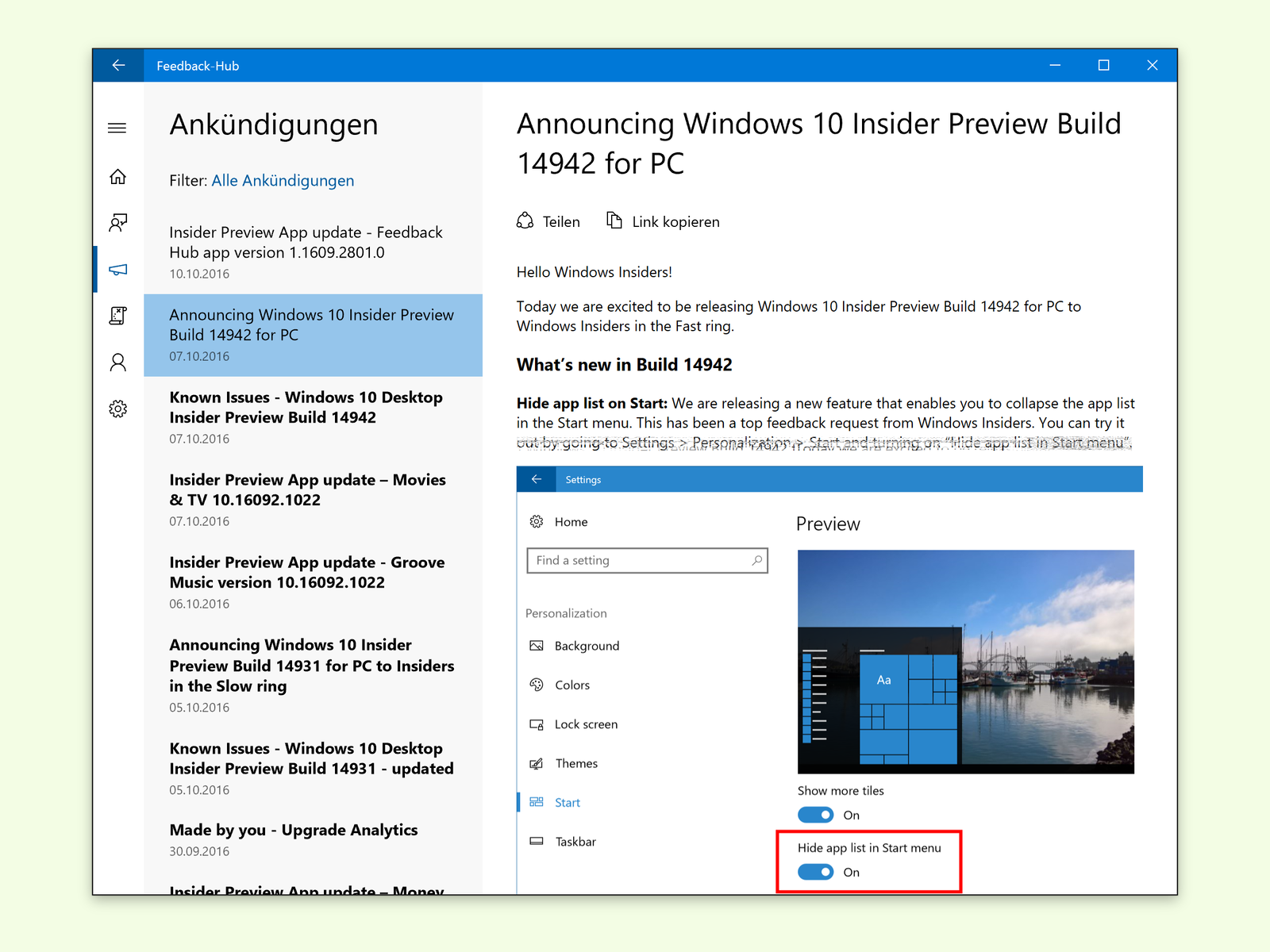Open Build 14931 Slow ring announcement
The width and height of the screenshot is (1270, 952).
313,675
